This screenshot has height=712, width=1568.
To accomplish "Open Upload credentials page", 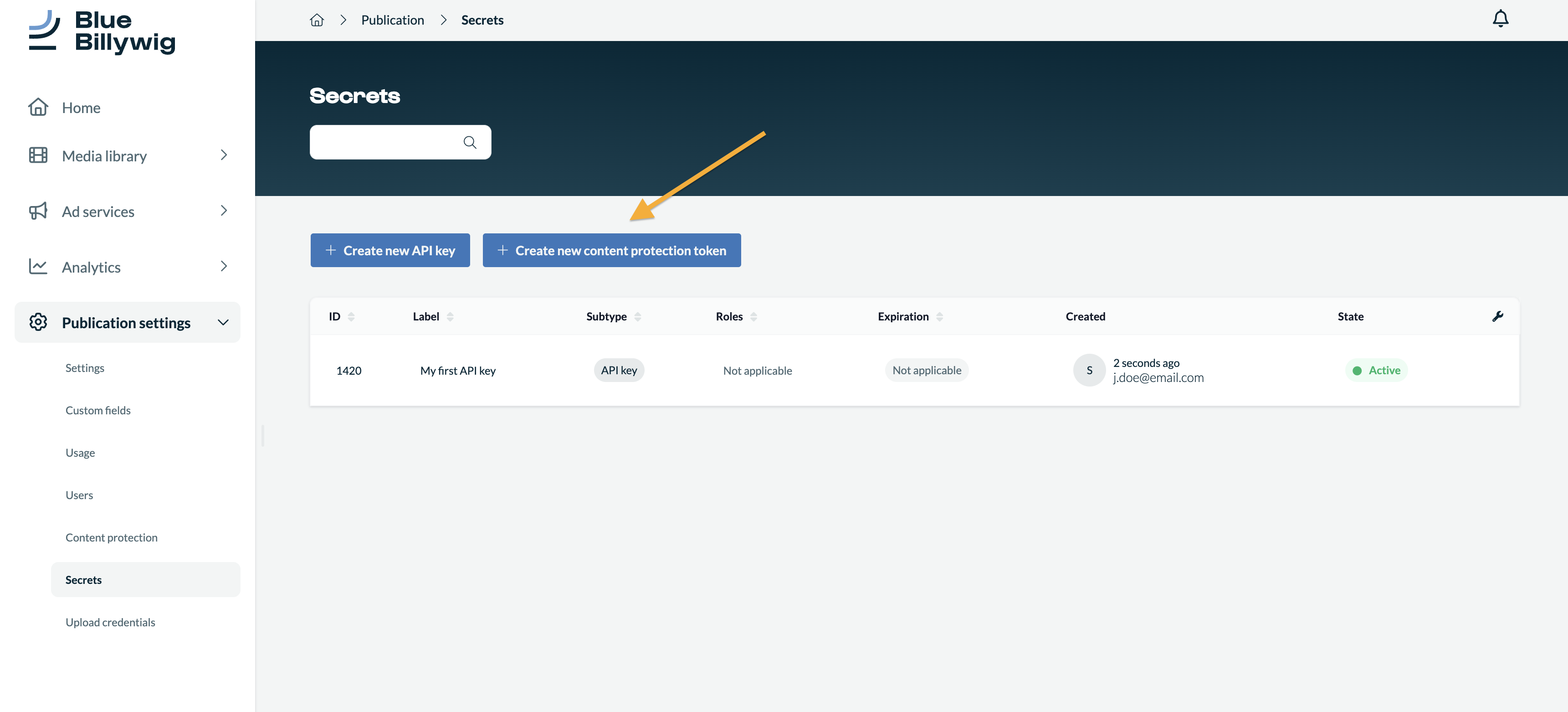I will click(110, 623).
